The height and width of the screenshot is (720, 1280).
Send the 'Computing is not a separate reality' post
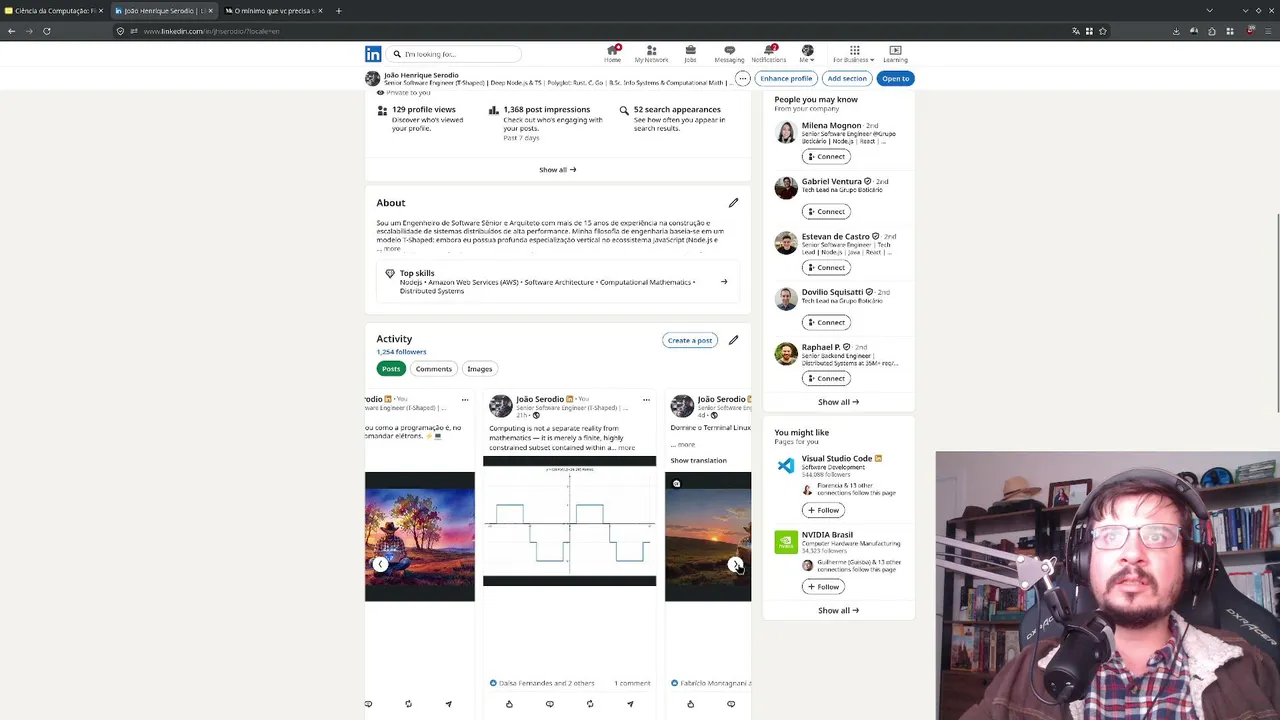click(630, 704)
